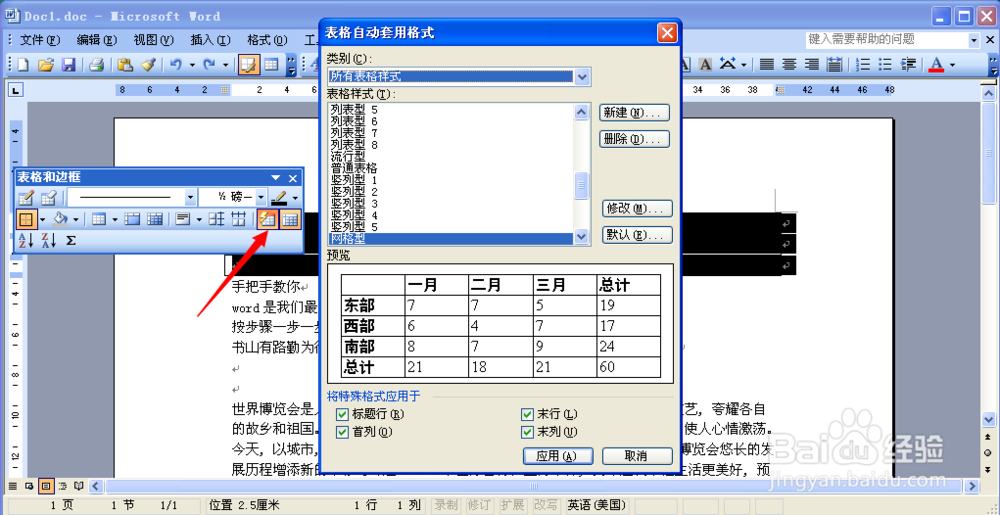The width and height of the screenshot is (1000, 515).
Task: Click the Table AutoFormat lightning icon
Action: (268, 220)
